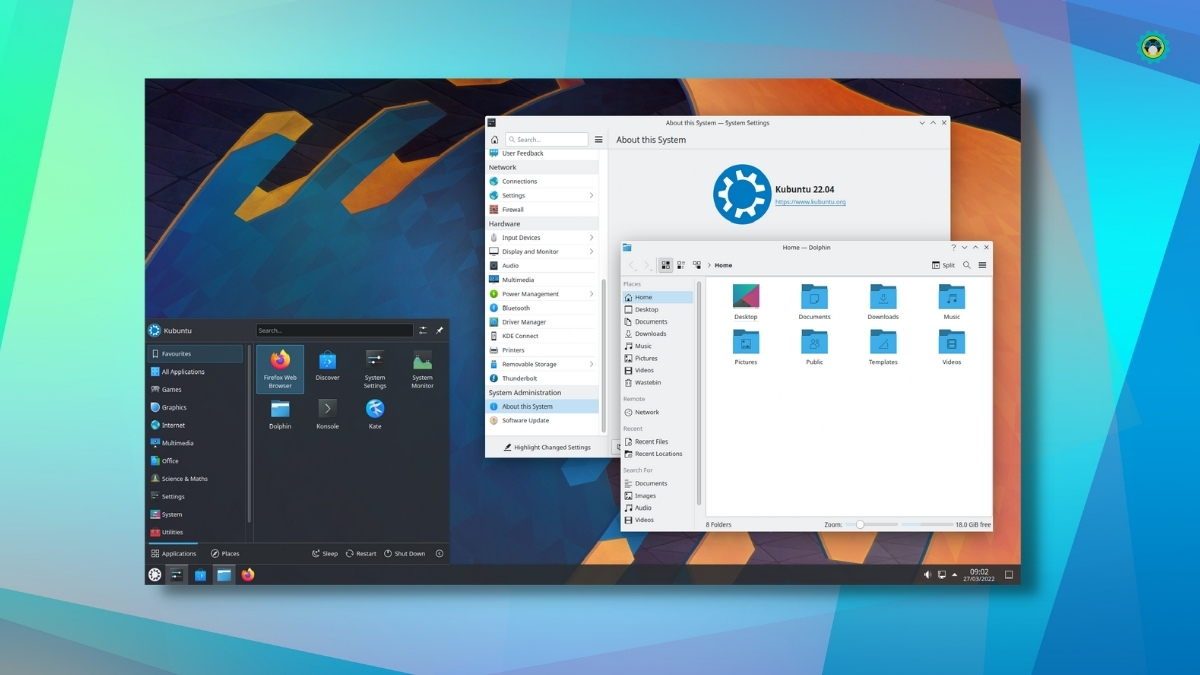Select the Firefox Web Browser icon in Favourites

click(279, 368)
